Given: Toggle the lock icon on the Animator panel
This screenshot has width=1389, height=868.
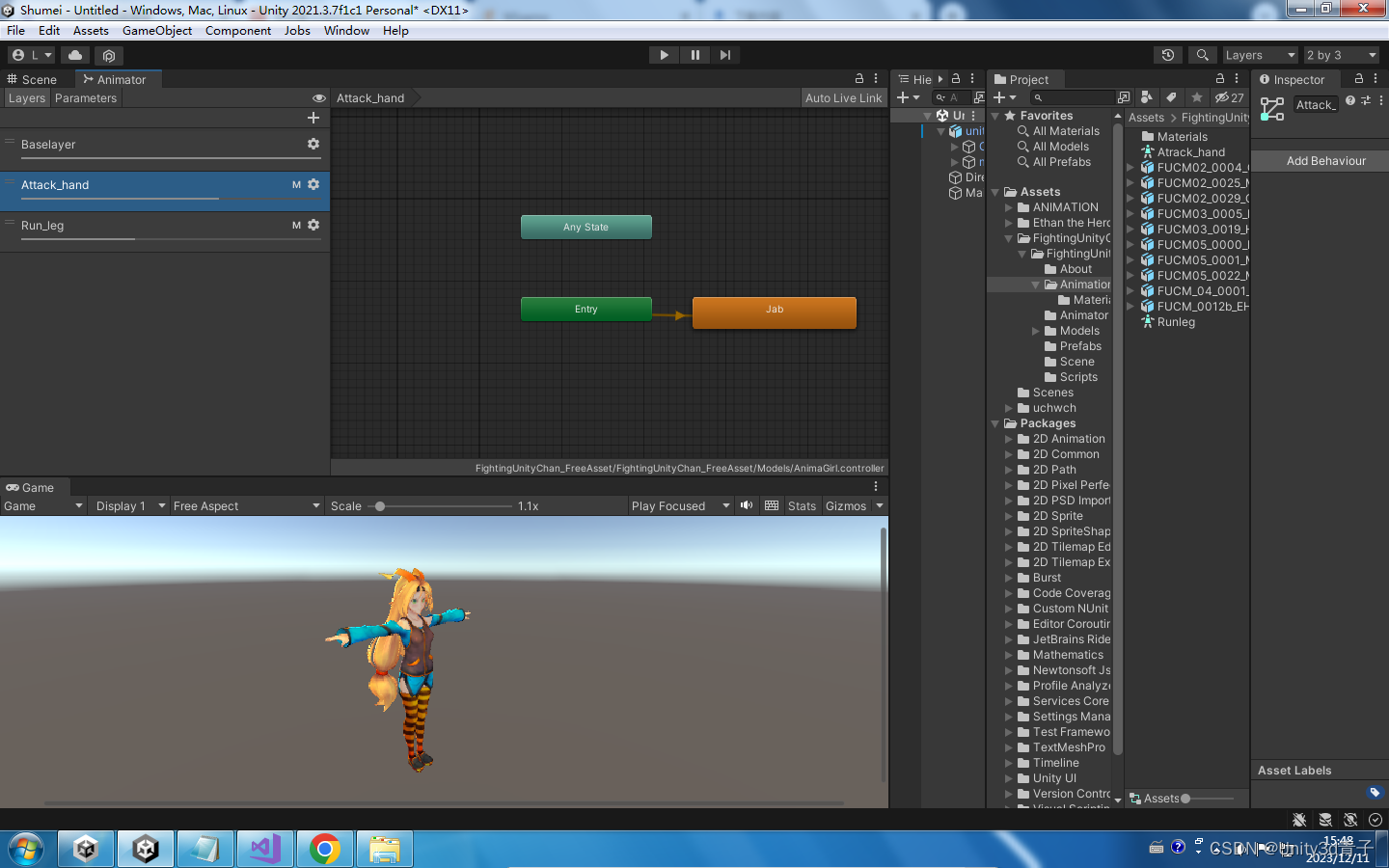Looking at the screenshot, I should pyautogui.click(x=859, y=79).
